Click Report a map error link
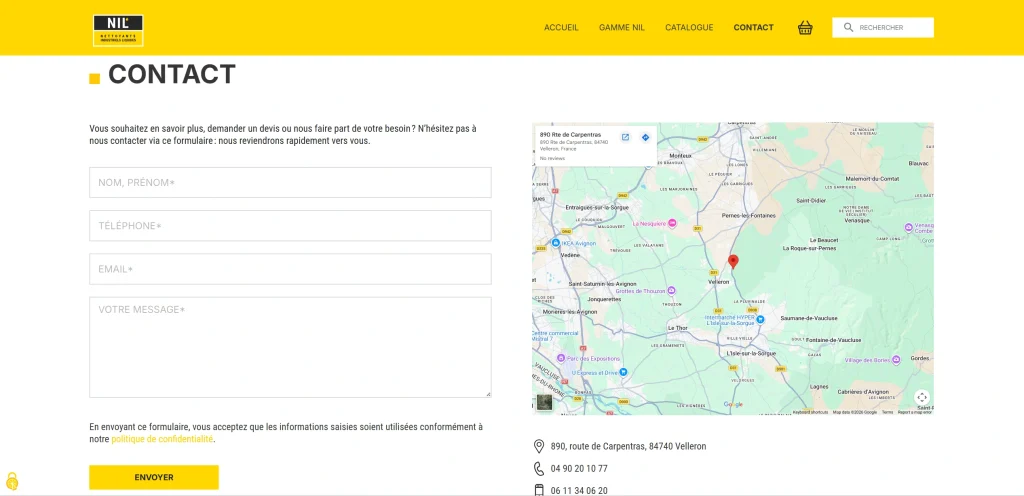1024x496 pixels. 914,412
